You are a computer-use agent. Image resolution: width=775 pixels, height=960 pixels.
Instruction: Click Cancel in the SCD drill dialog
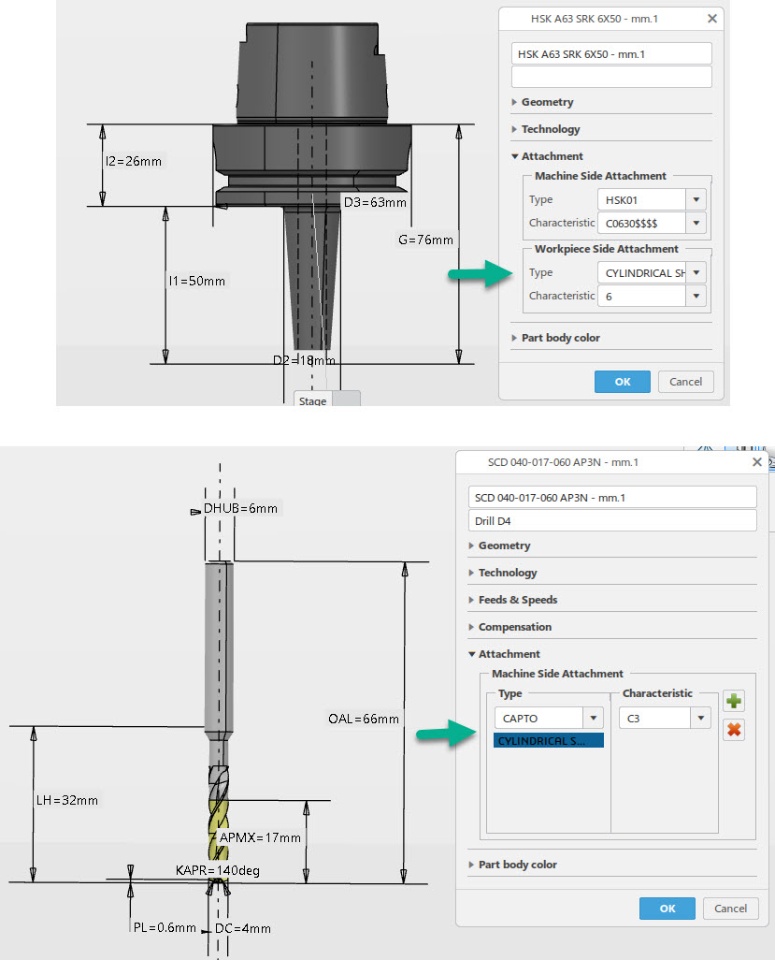(730, 909)
